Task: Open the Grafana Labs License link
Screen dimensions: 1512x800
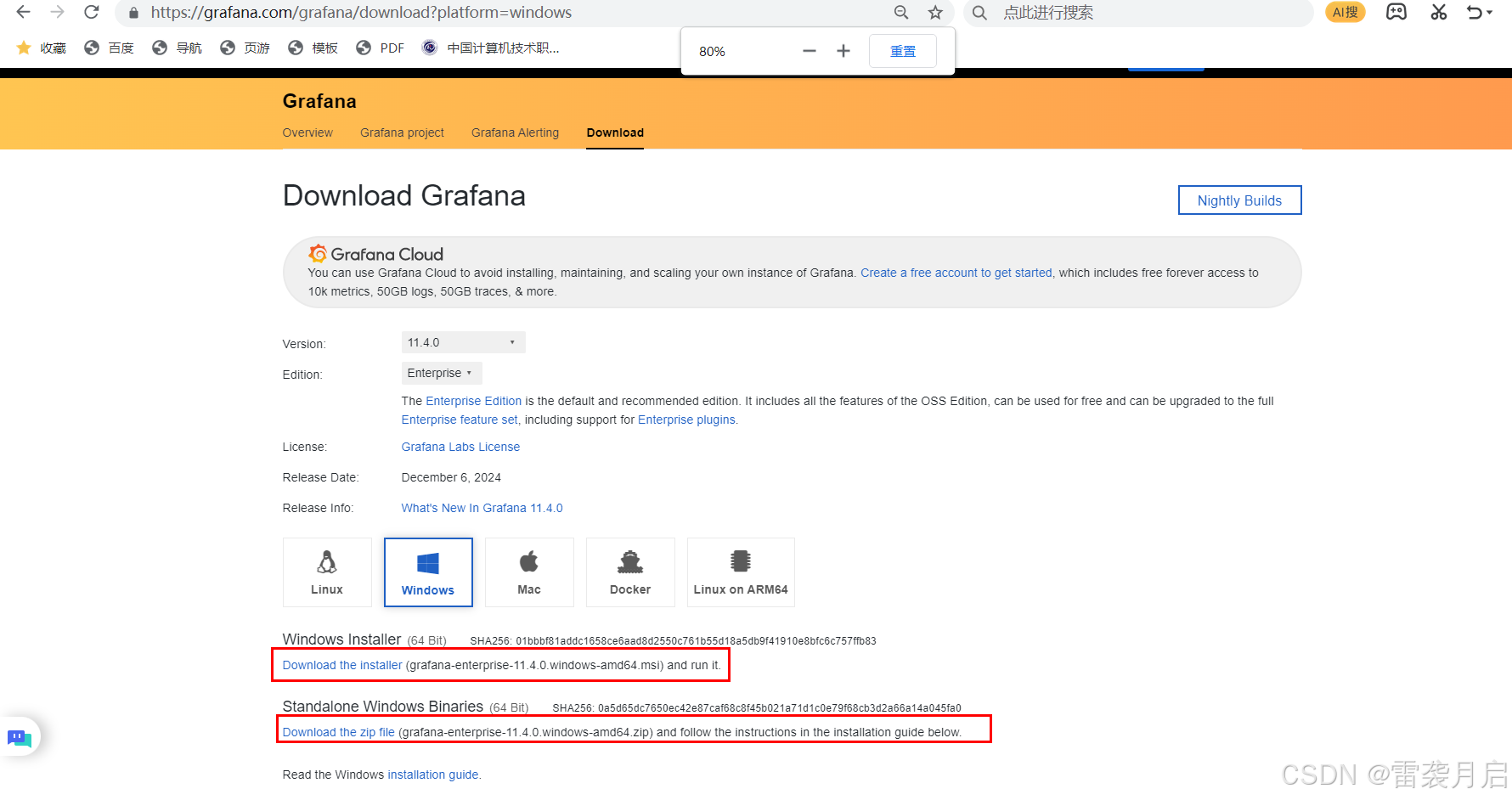Action: point(460,447)
